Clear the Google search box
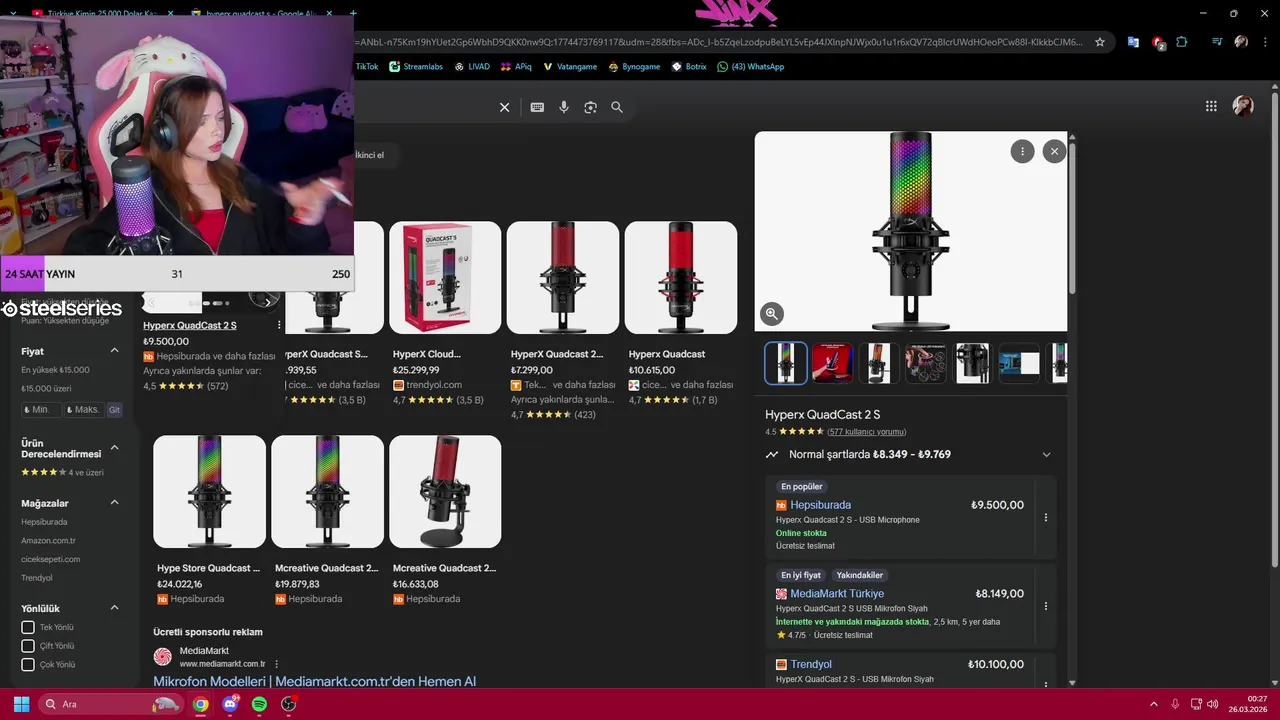The height and width of the screenshot is (720, 1280). point(504,107)
